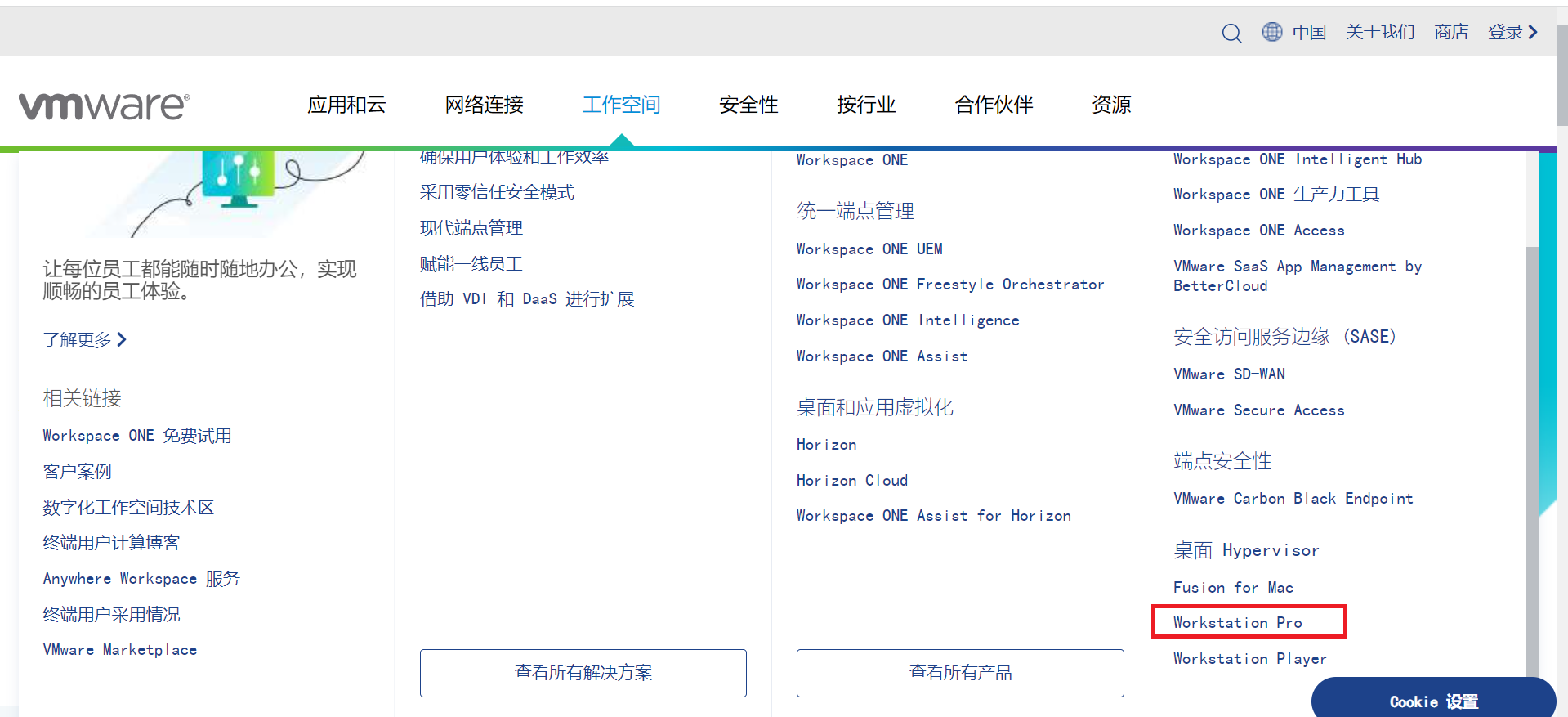Screen dimensions: 1568x717
Task: Open the Cookie 设置 button
Action: tap(1433, 701)
